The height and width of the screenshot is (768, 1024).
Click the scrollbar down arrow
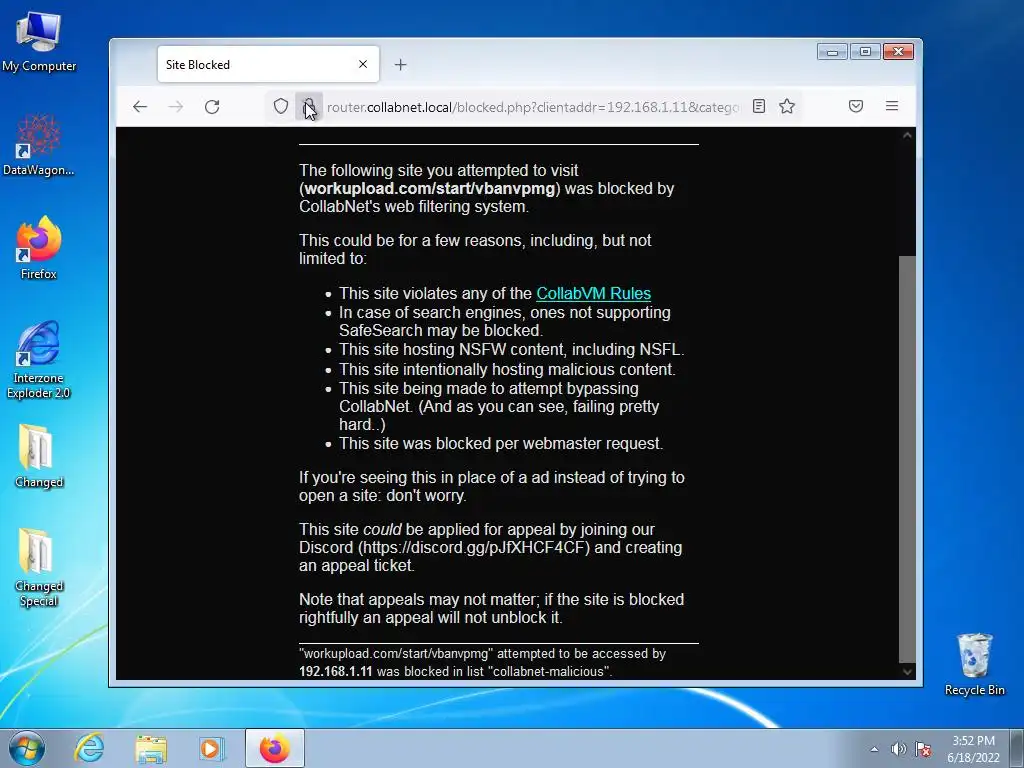point(907,671)
